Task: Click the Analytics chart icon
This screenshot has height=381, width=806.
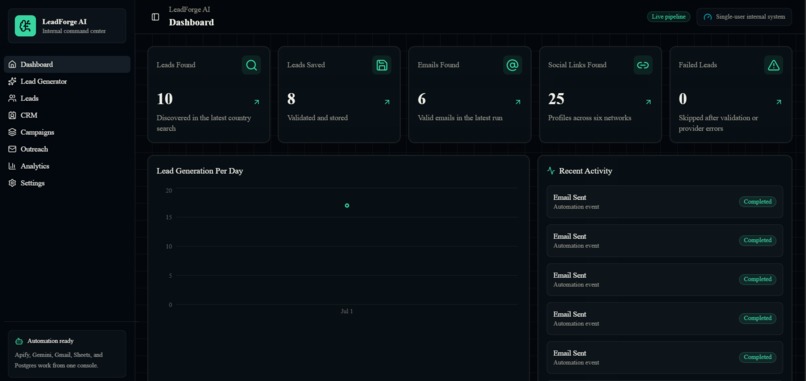Action: 12,166
